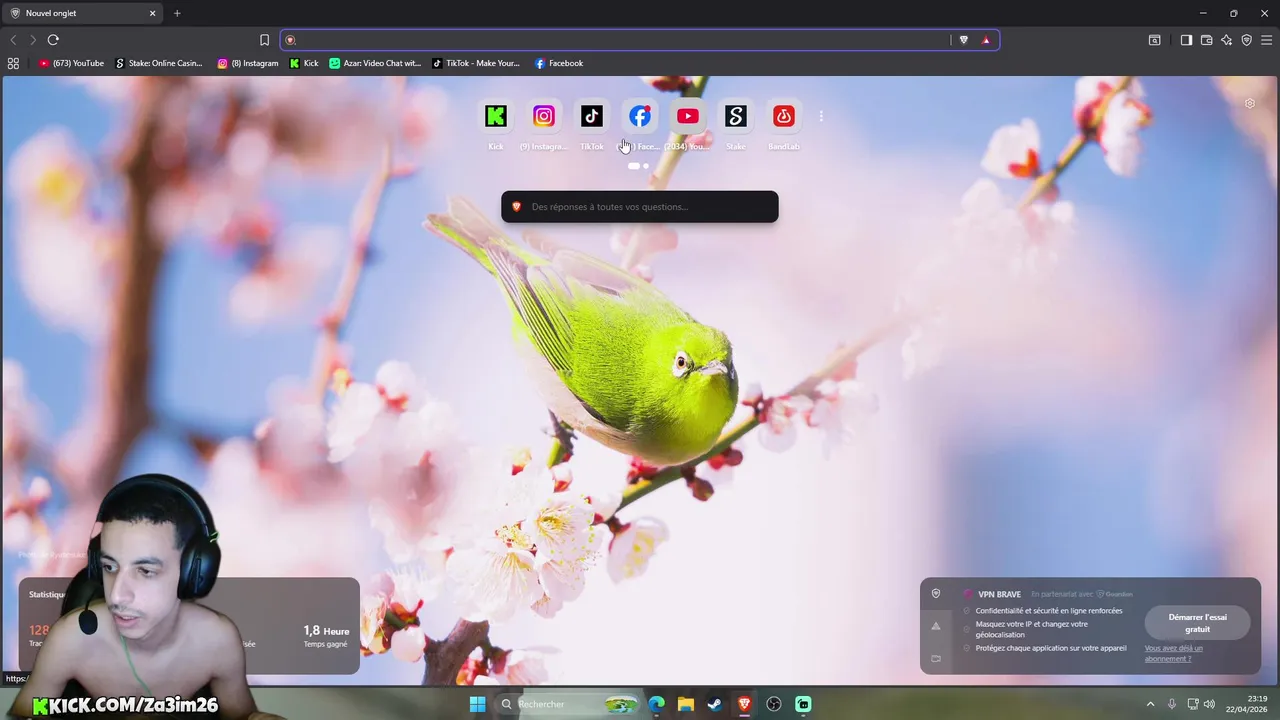Add a new tab with plus button
The width and height of the screenshot is (1280, 720).
pos(177,13)
